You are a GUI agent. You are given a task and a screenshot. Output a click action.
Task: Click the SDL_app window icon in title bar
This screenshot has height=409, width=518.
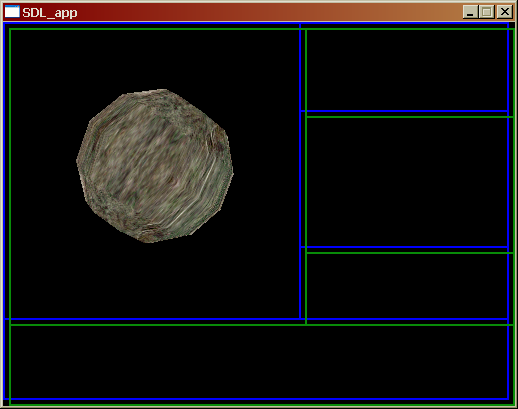(x=12, y=12)
